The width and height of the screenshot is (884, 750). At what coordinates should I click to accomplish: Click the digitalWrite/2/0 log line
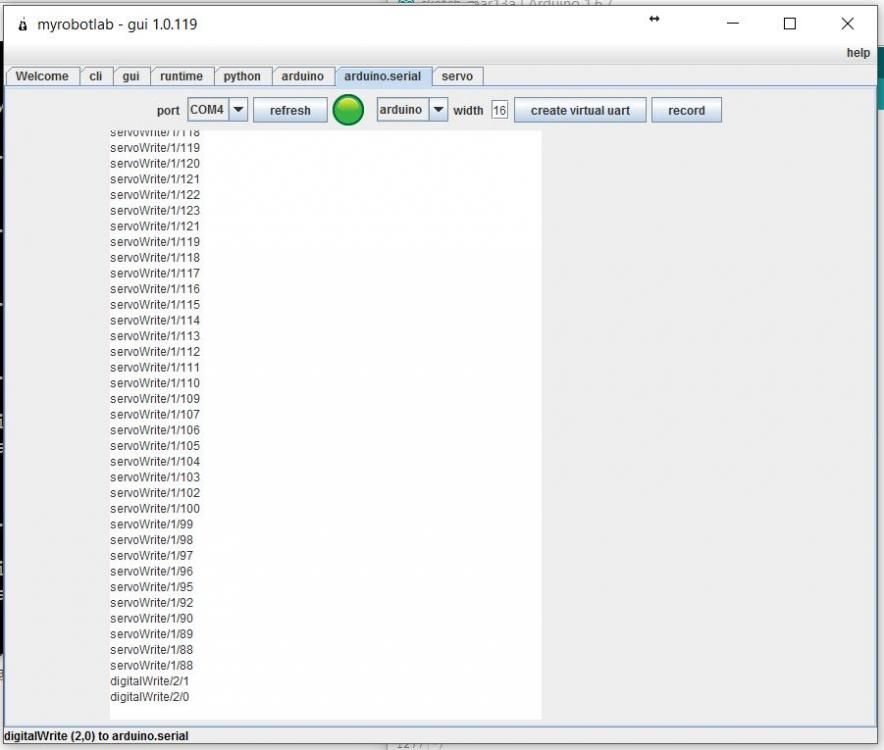click(x=149, y=697)
